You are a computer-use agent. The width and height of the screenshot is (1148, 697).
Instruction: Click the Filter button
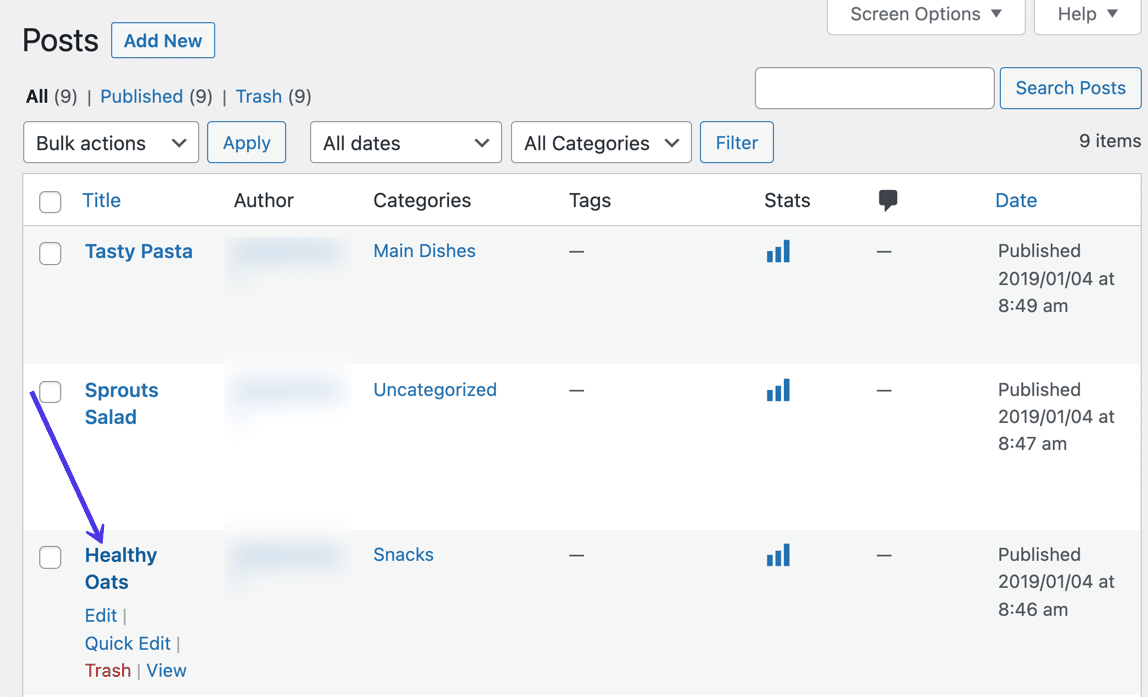click(736, 142)
